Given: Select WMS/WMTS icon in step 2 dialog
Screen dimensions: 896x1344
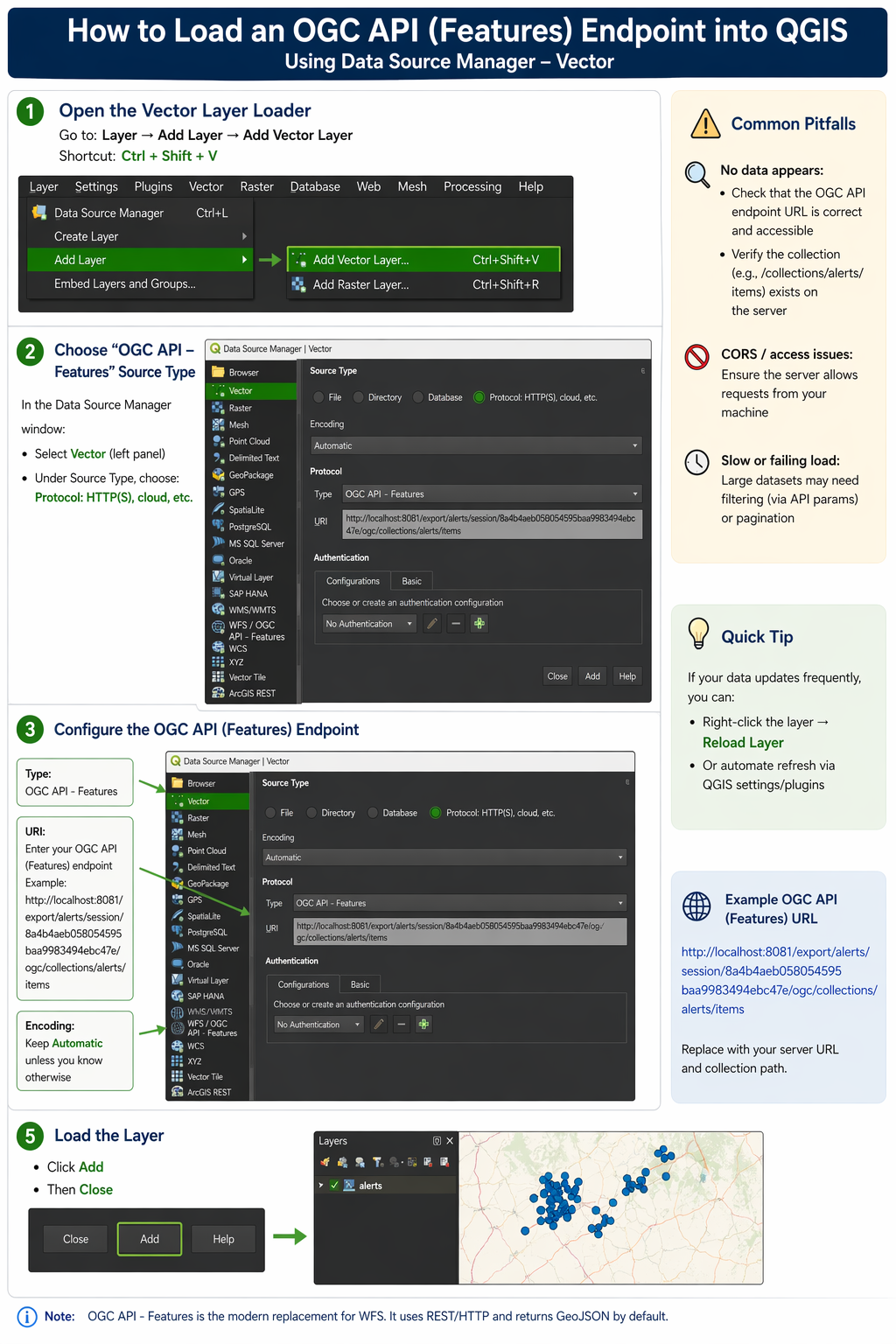Looking at the screenshot, I should [219, 610].
